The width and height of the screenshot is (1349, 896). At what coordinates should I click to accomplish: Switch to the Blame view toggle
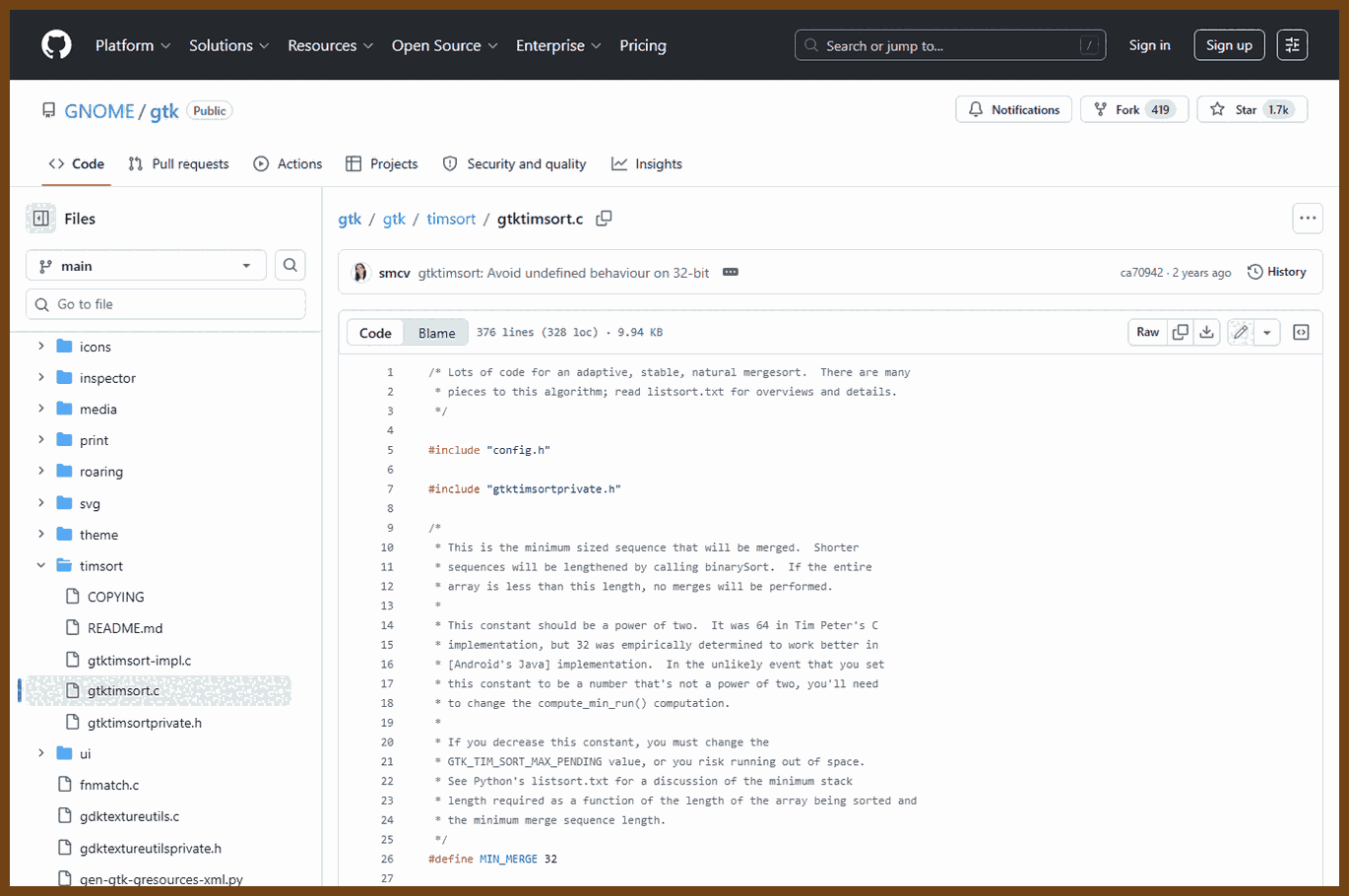click(x=436, y=333)
